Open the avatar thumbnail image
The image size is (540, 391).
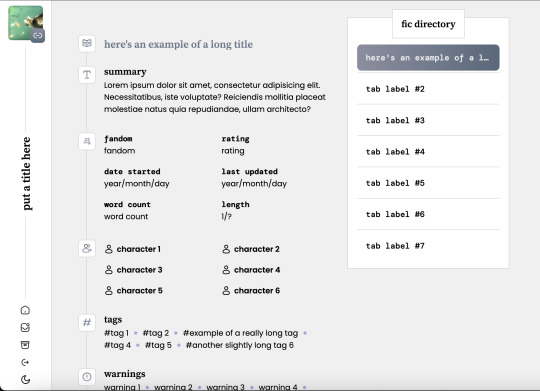[25, 23]
